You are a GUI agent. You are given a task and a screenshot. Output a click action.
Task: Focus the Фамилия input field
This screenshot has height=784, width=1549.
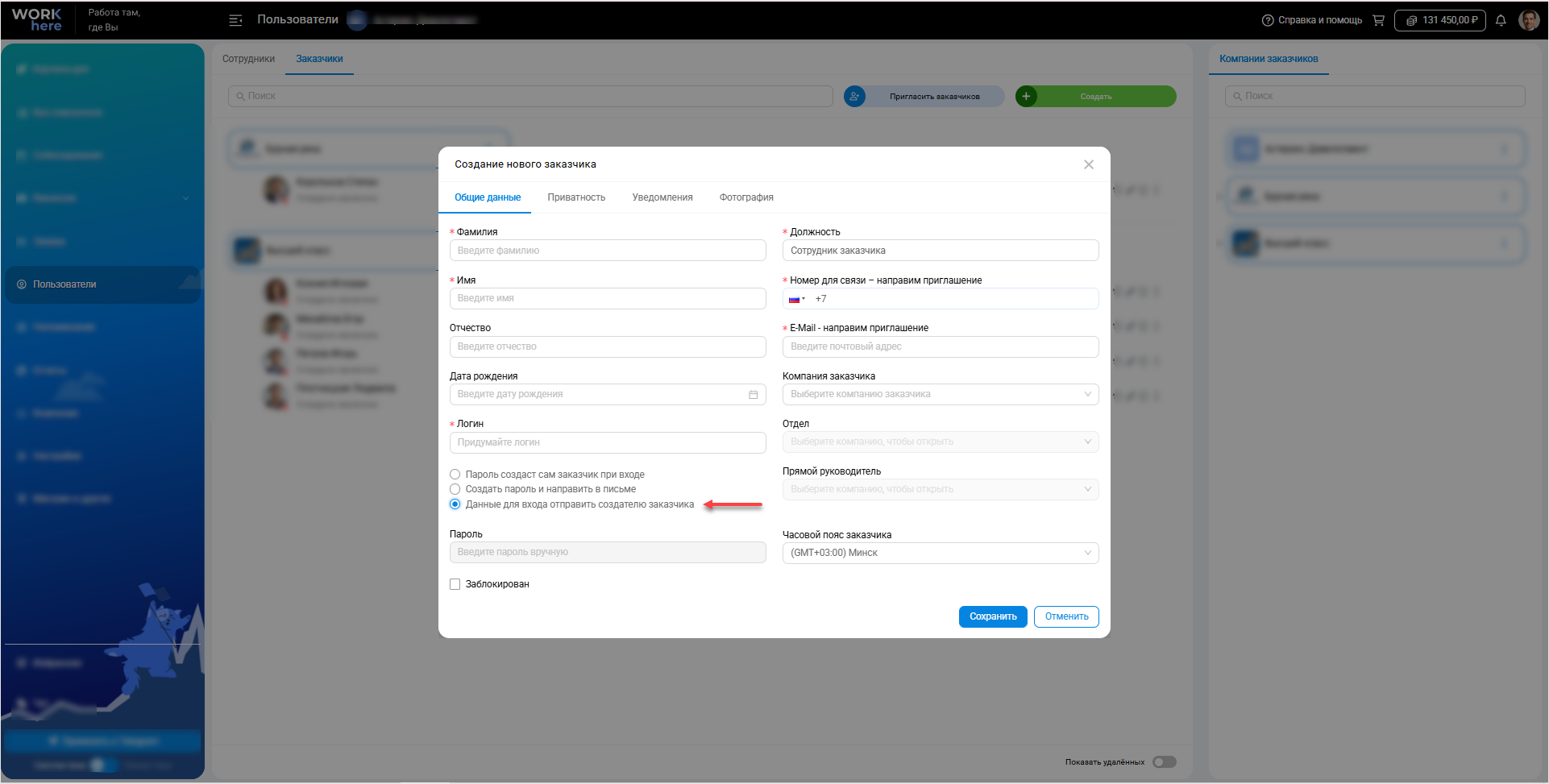608,251
